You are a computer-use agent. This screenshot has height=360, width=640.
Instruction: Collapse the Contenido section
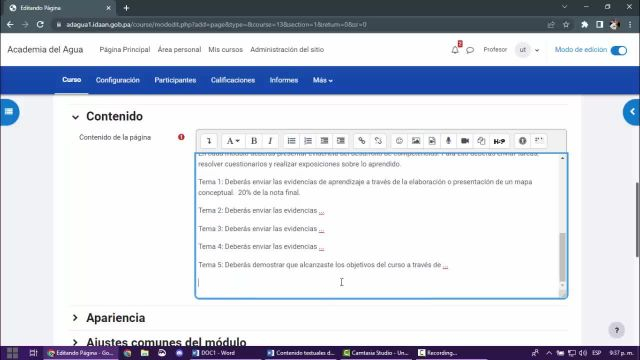click(x=76, y=117)
